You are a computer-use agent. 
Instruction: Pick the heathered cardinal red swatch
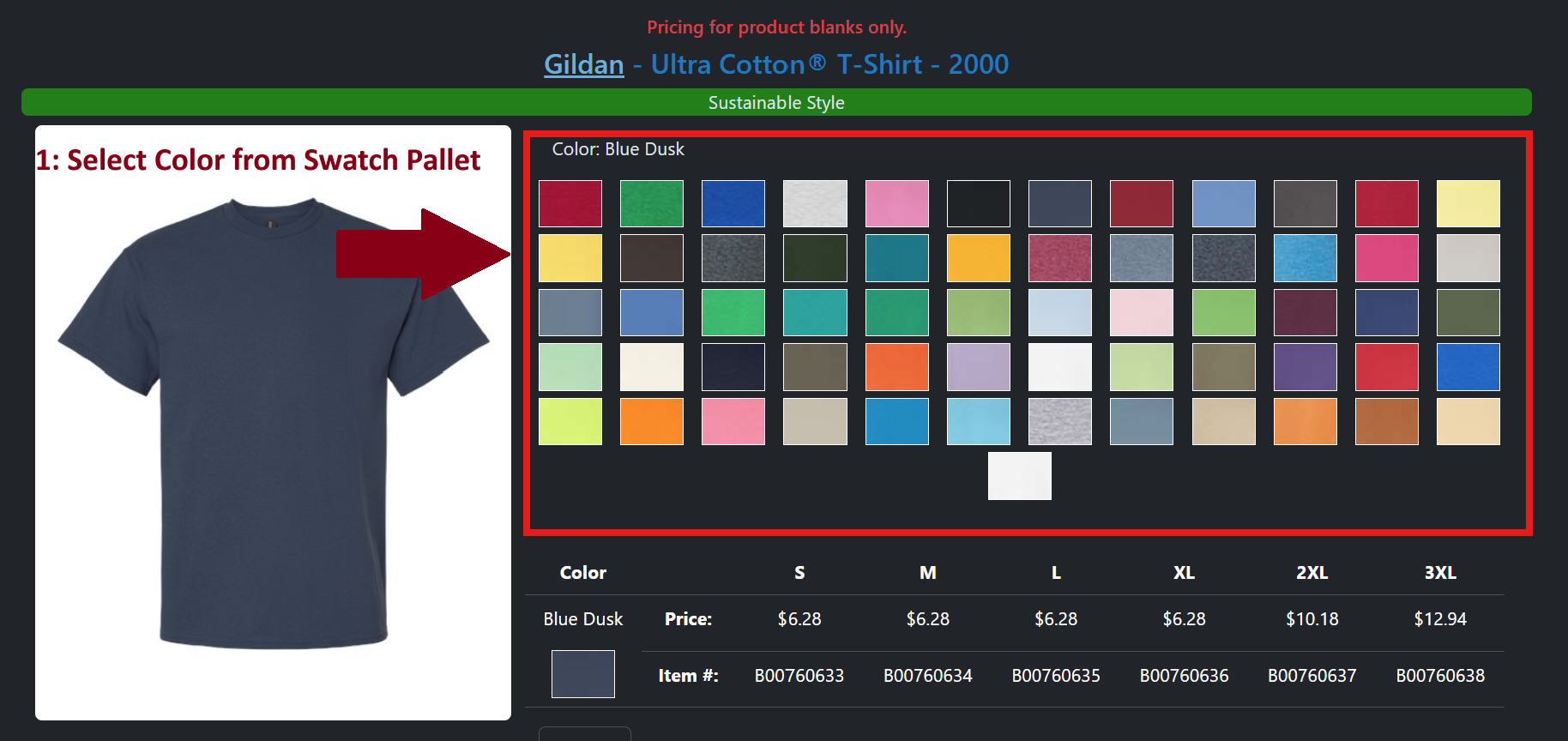click(1060, 258)
